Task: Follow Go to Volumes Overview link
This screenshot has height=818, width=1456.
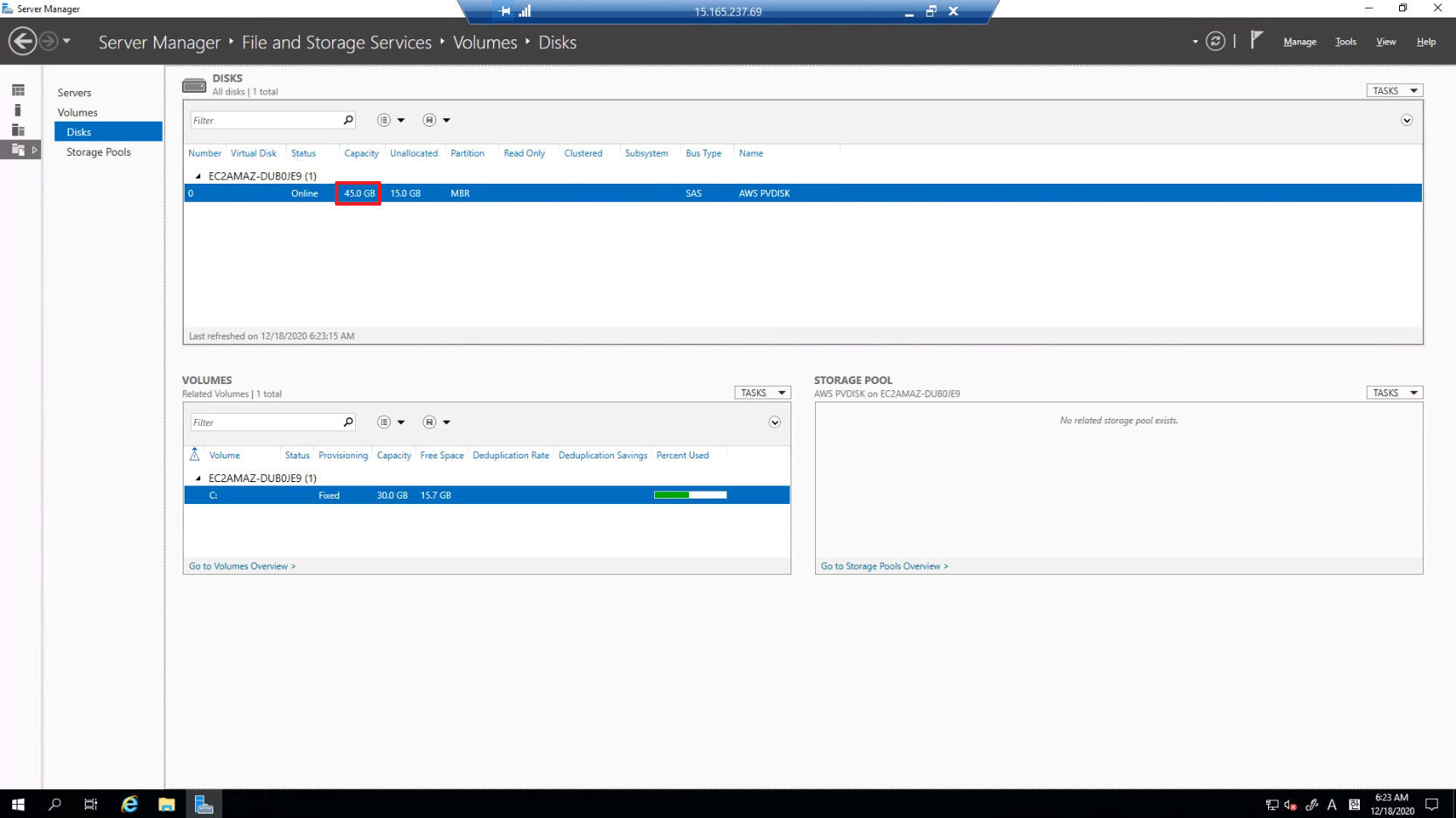Action: tap(242, 566)
